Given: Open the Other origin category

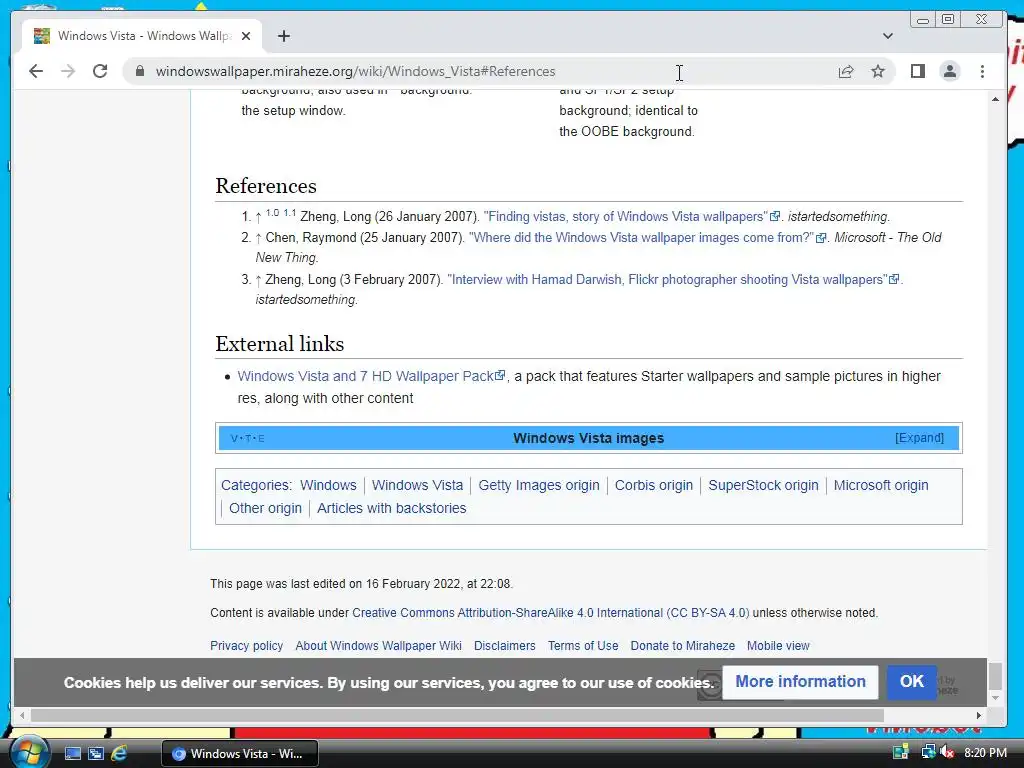Looking at the screenshot, I should (265, 508).
